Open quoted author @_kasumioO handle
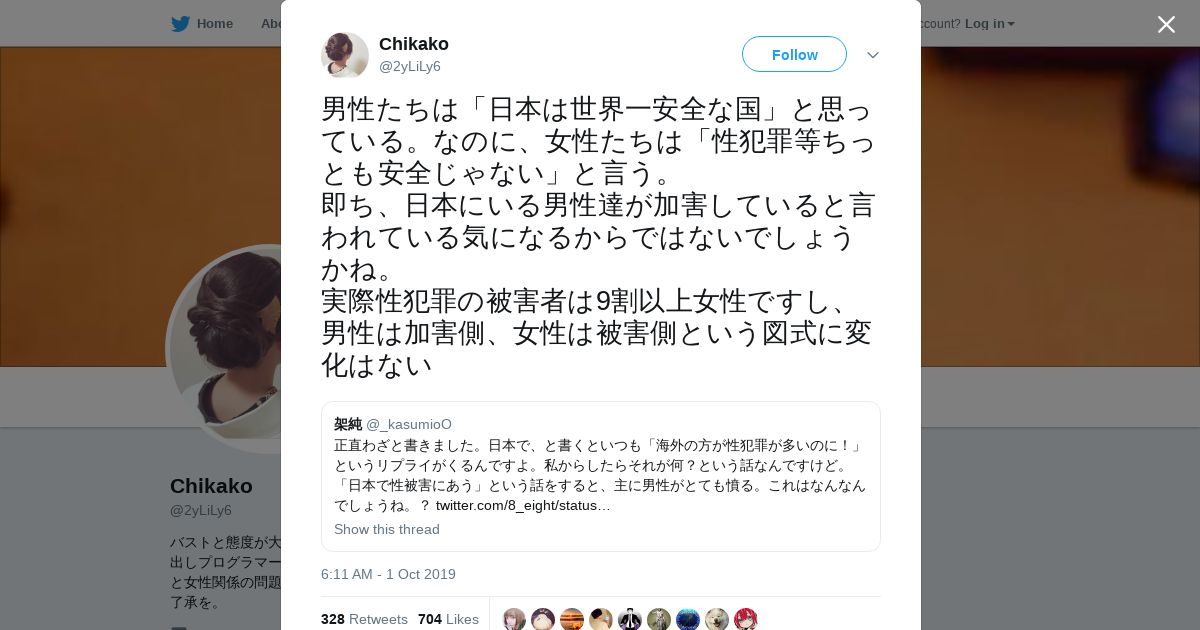1200x630 pixels. click(409, 424)
